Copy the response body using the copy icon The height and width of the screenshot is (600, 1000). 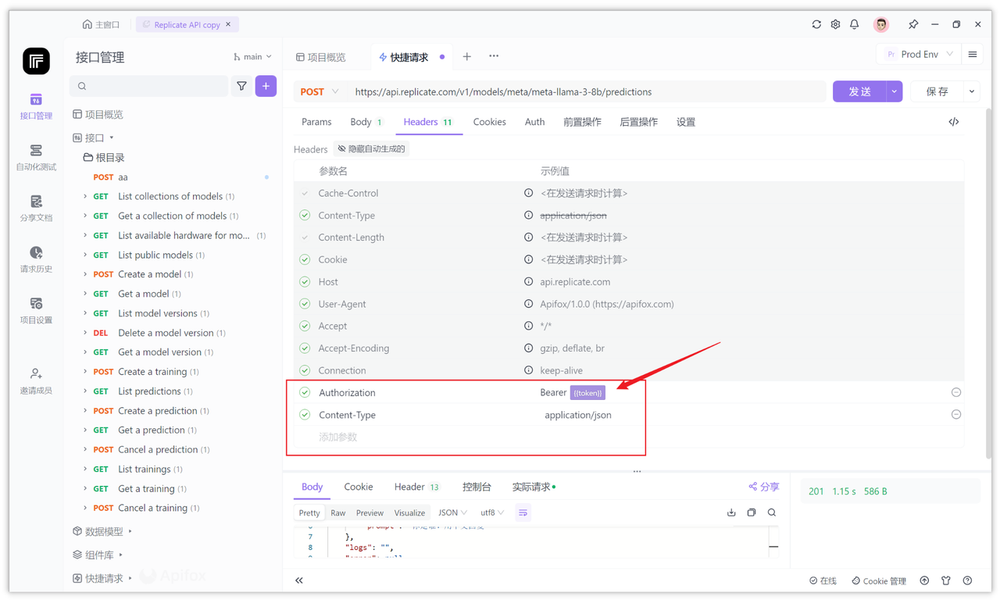(x=752, y=512)
